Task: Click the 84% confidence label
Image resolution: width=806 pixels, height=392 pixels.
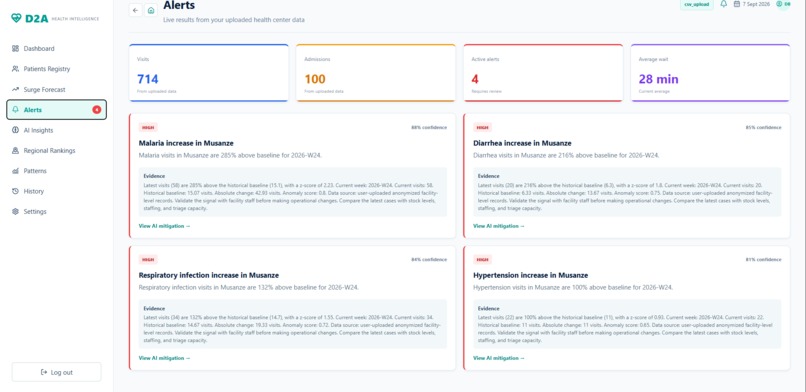Action: pos(429,259)
